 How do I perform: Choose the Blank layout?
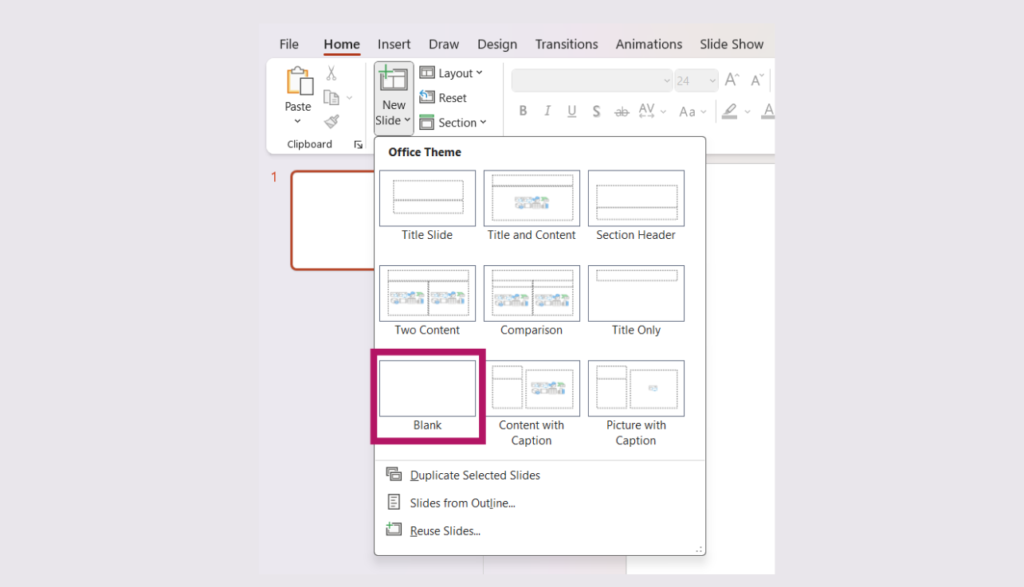(x=427, y=396)
